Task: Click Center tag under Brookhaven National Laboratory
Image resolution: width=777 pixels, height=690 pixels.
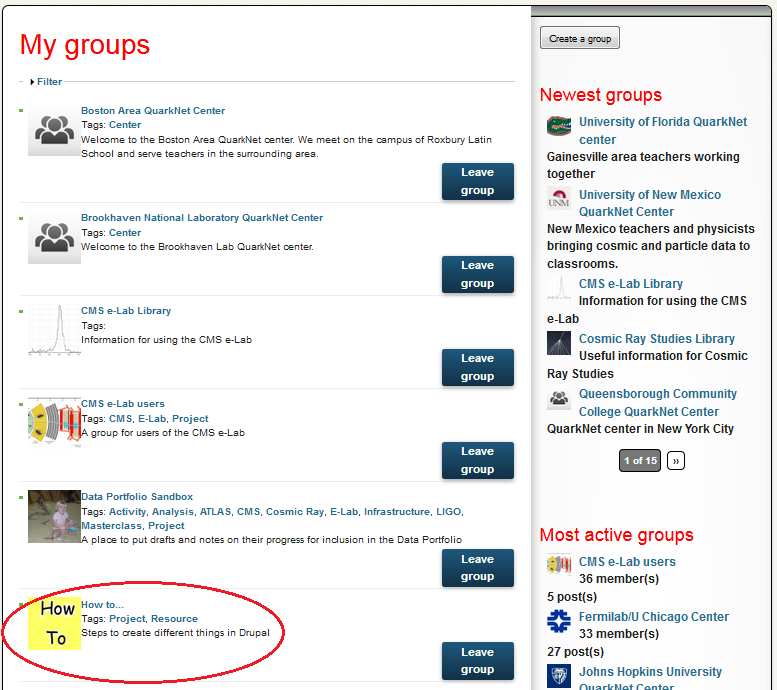Action: (125, 232)
